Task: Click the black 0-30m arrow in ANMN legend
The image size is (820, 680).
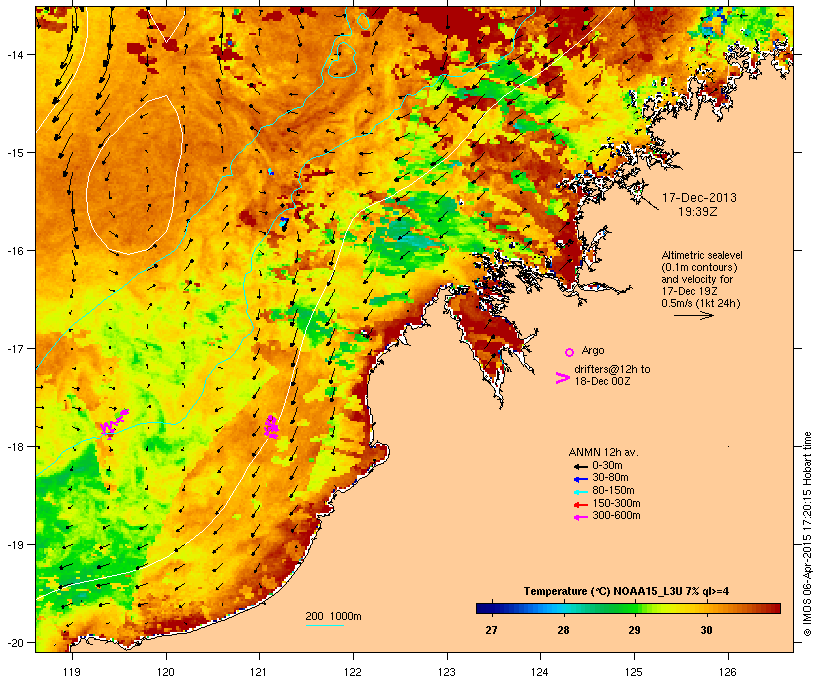Action: point(581,466)
